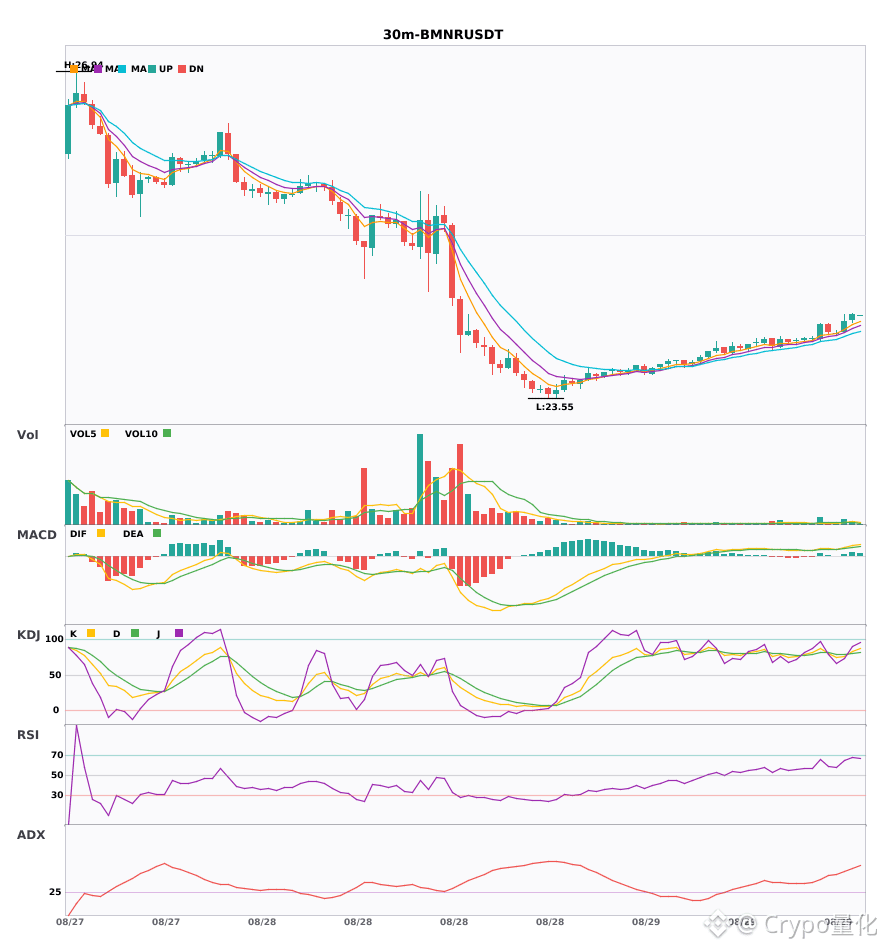Viewport: 885px width, 950px height.
Task: Click the yellow VOL5 legend swatch
Action: pyautogui.click(x=105, y=433)
